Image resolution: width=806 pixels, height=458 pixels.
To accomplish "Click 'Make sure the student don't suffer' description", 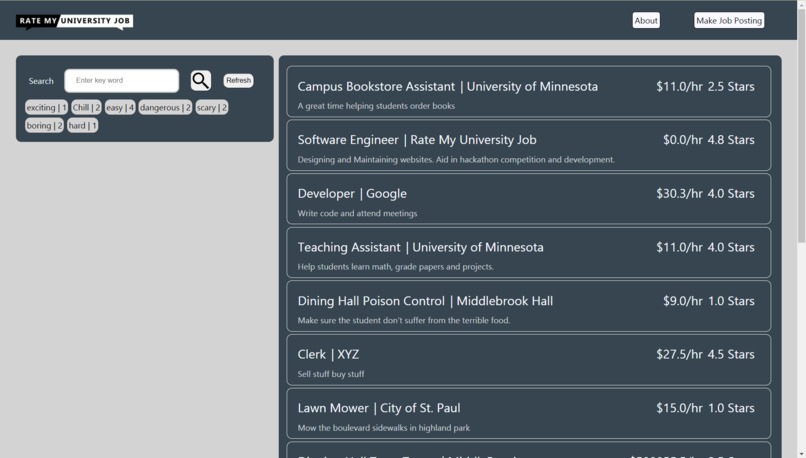I will point(404,320).
